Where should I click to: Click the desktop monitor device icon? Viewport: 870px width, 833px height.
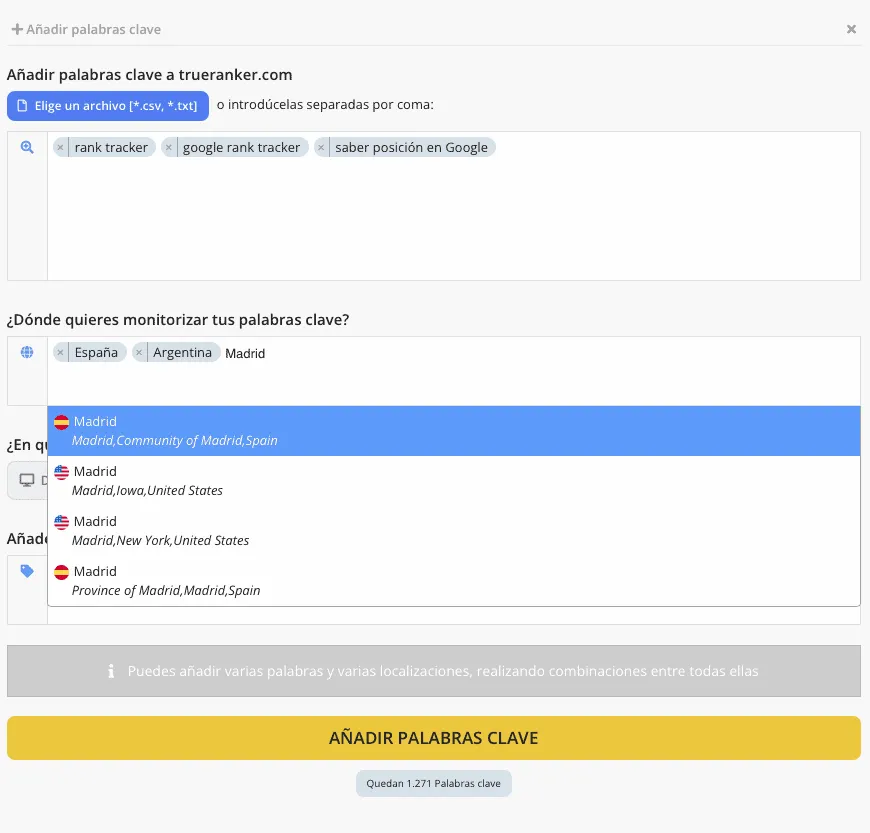(27, 480)
